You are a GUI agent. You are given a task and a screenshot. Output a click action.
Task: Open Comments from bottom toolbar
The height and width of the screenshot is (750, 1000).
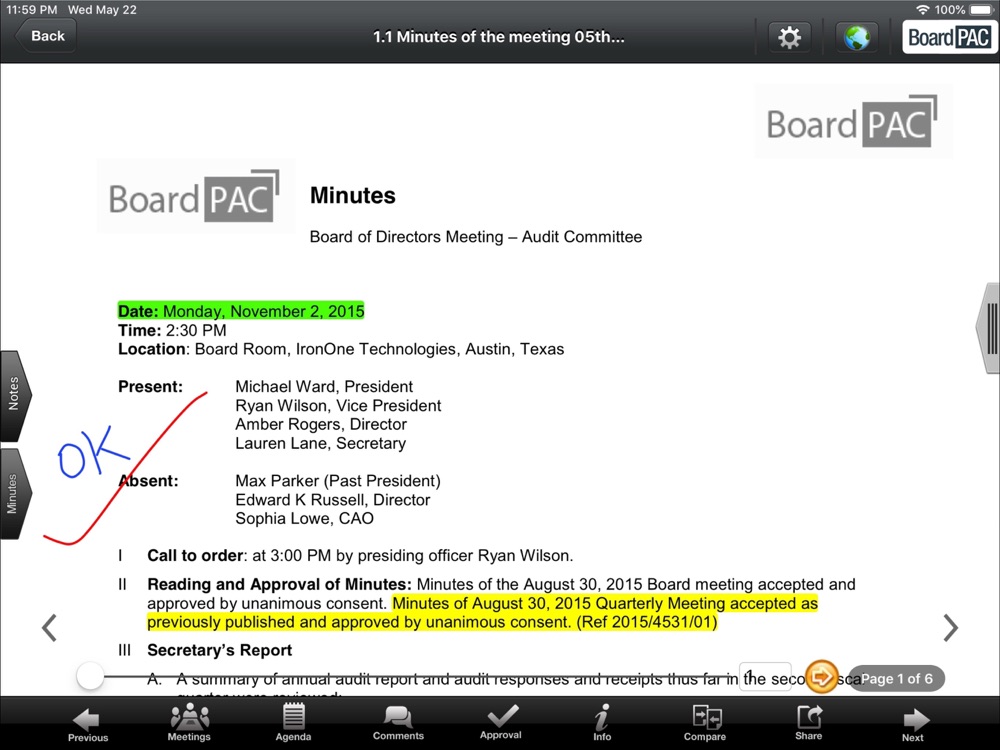click(x=398, y=723)
